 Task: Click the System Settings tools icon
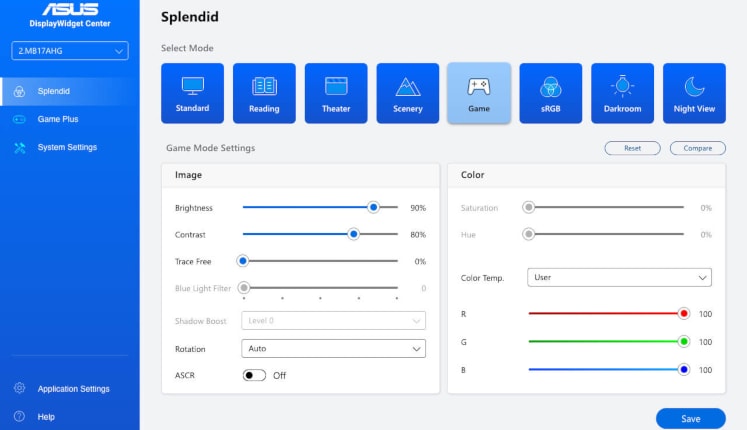point(20,148)
